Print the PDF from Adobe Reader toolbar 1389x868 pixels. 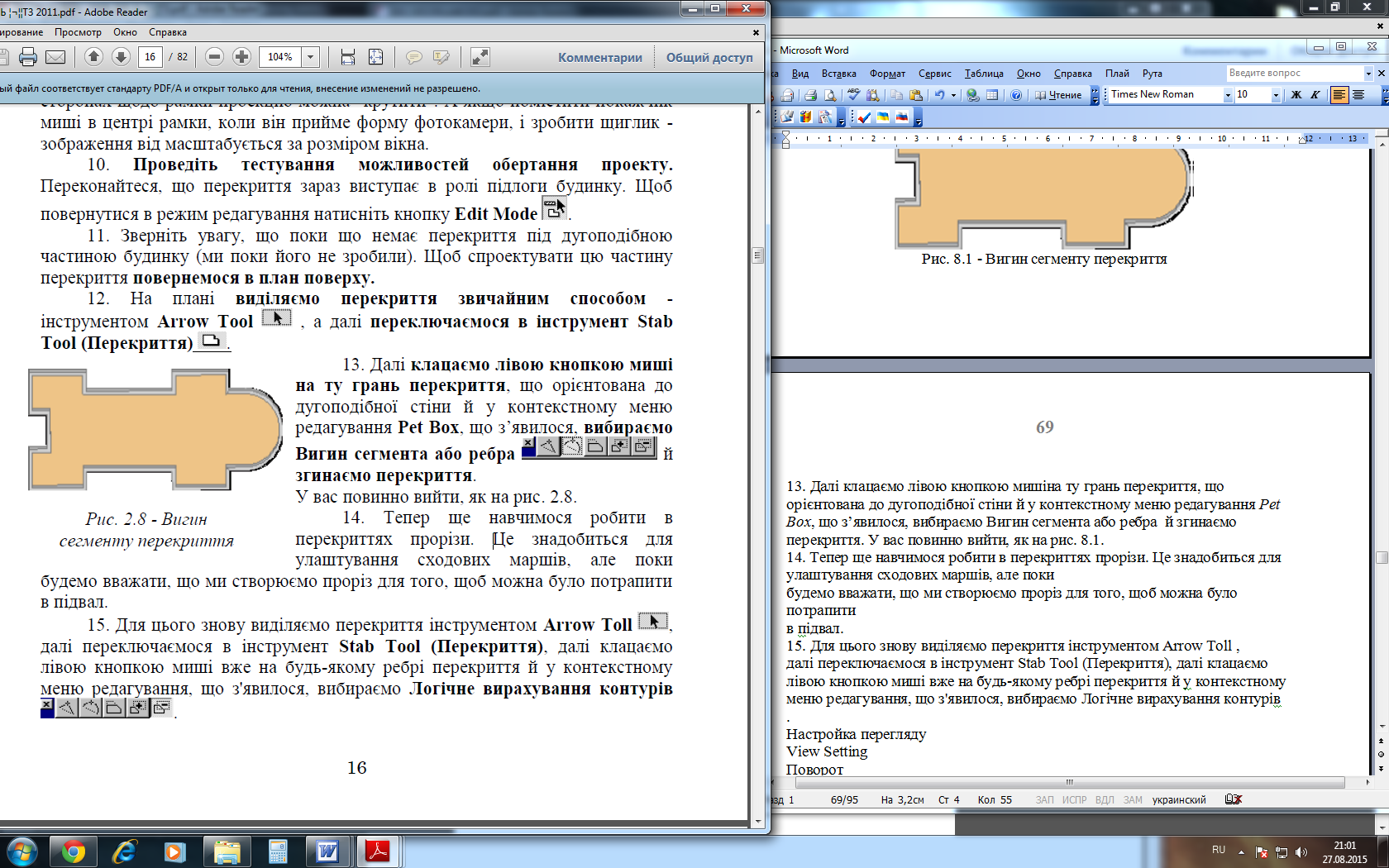pyautogui.click(x=28, y=57)
